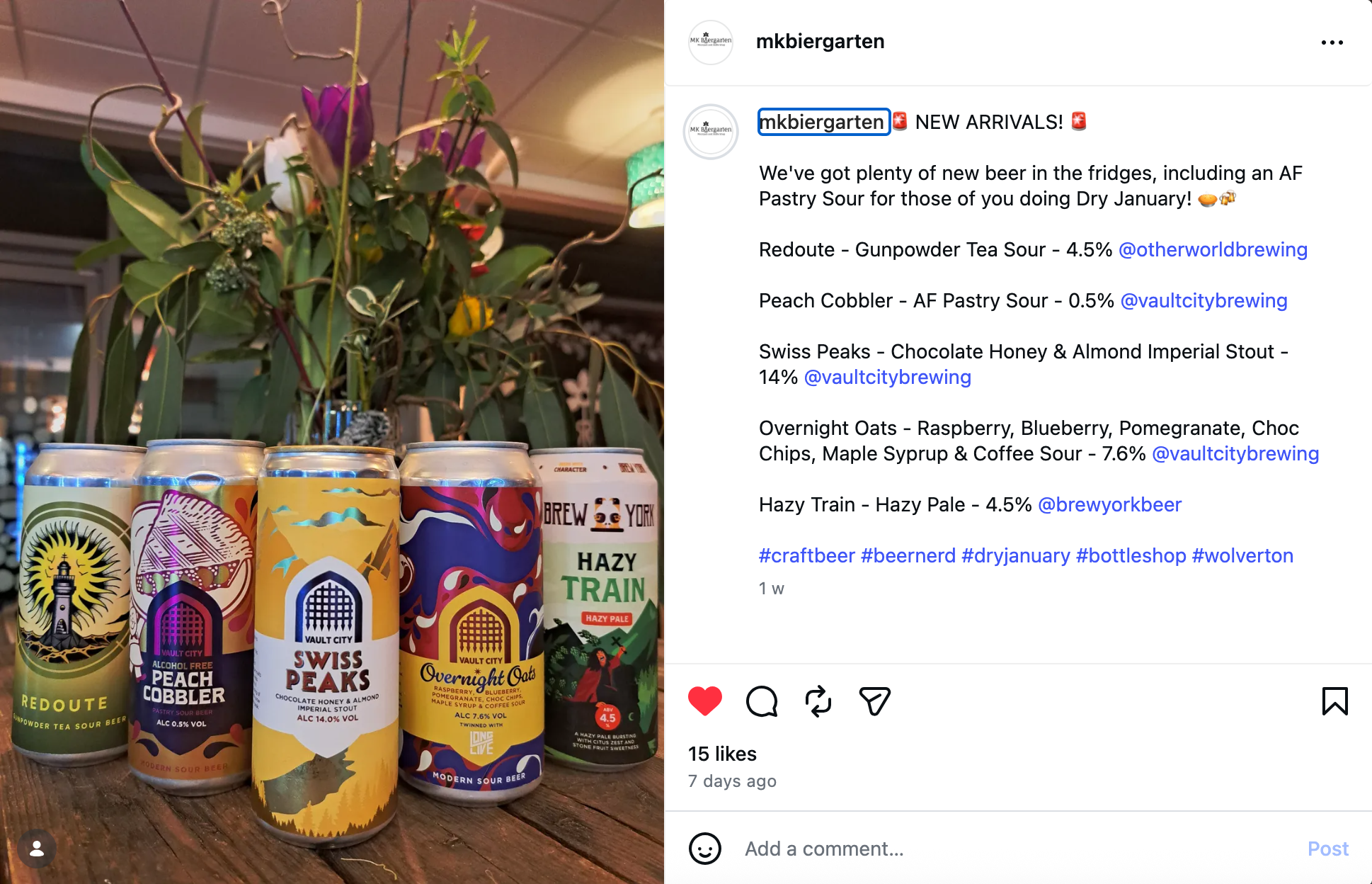View who liked via 15 likes
The image size is (1372, 884).
(x=722, y=754)
